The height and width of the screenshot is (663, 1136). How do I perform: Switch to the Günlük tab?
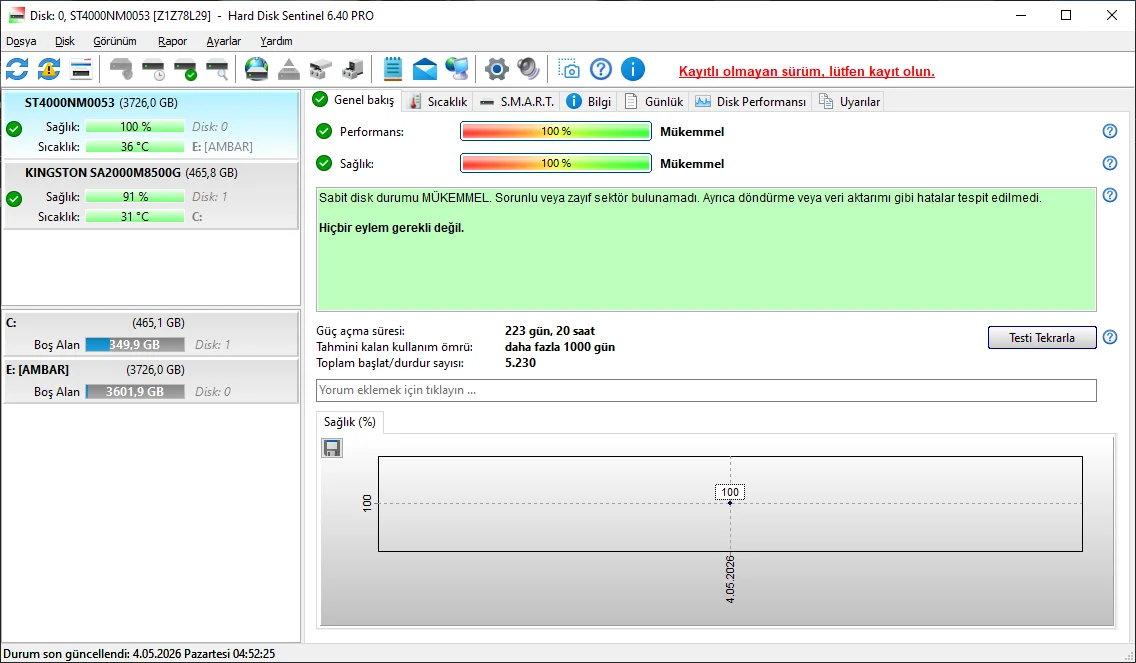(654, 101)
